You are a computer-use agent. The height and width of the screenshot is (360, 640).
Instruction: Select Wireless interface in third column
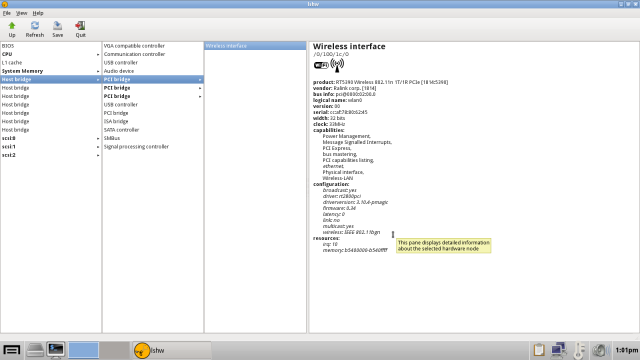pyautogui.click(x=255, y=46)
